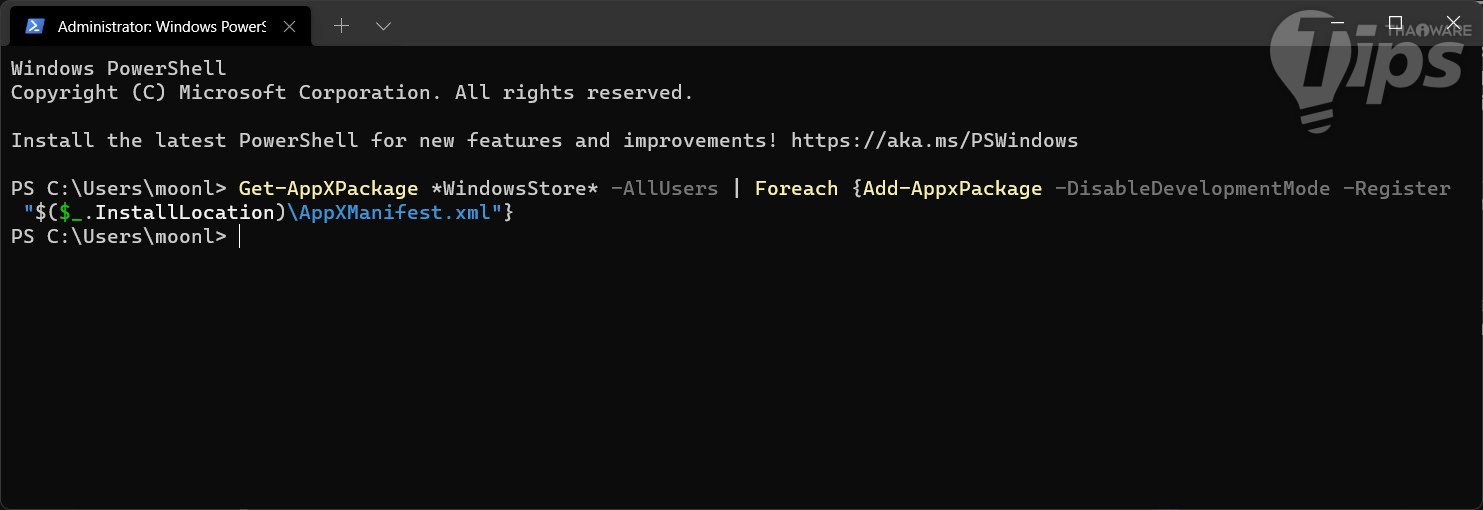
Task: Click the Get-AppXPackage command text
Action: (328, 188)
